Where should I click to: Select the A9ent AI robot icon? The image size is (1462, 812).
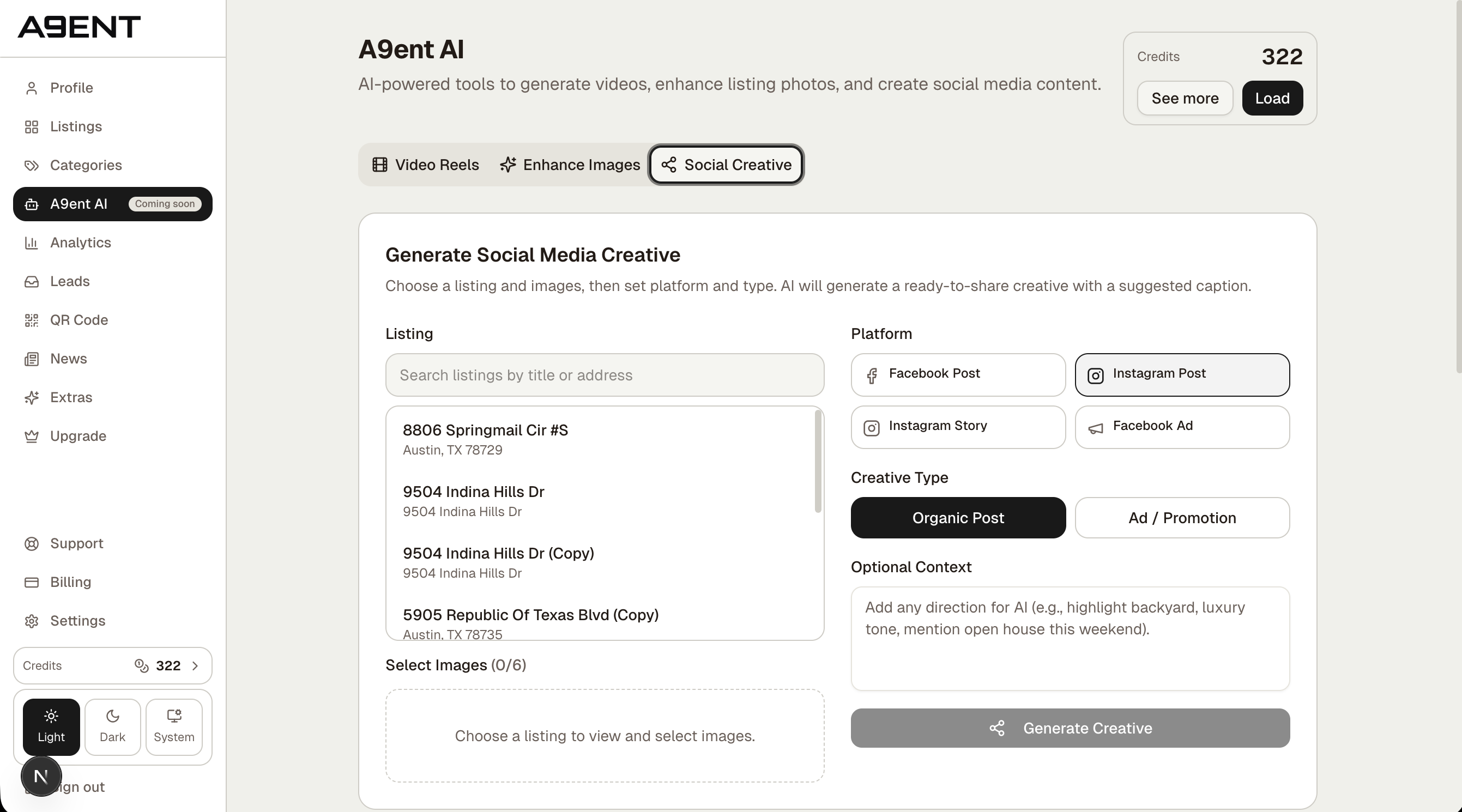point(31,204)
